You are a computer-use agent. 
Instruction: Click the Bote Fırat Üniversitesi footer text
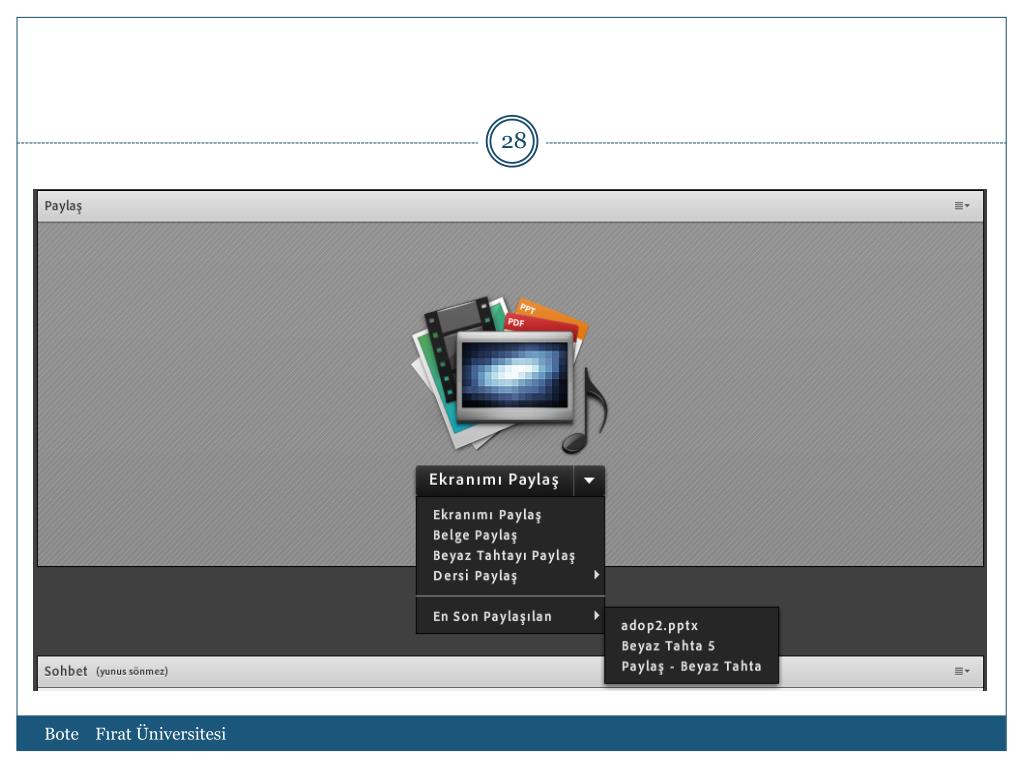pos(135,733)
